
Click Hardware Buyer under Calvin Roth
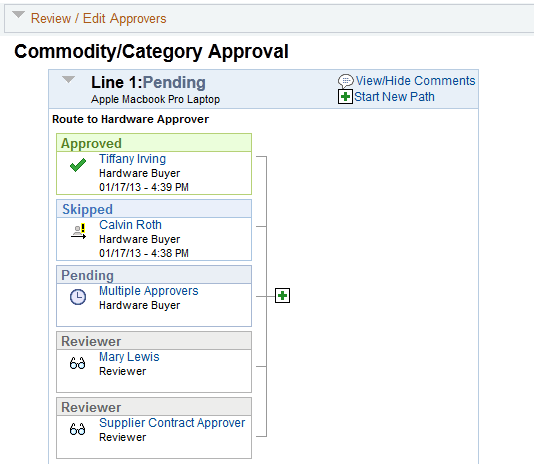pyautogui.click(x=139, y=239)
